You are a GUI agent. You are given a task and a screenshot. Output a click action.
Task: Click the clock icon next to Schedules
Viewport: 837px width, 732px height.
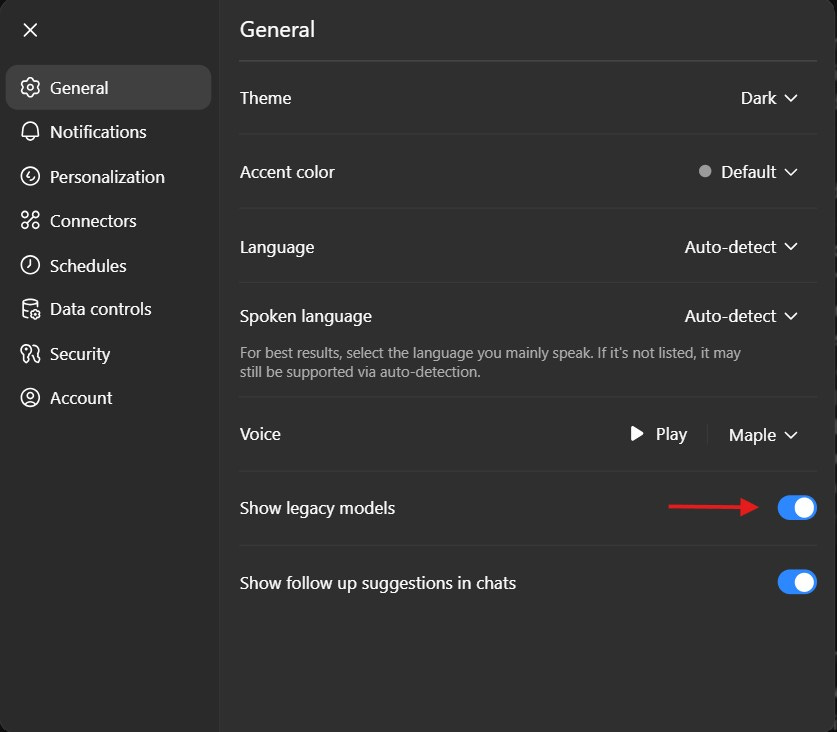[x=29, y=265]
